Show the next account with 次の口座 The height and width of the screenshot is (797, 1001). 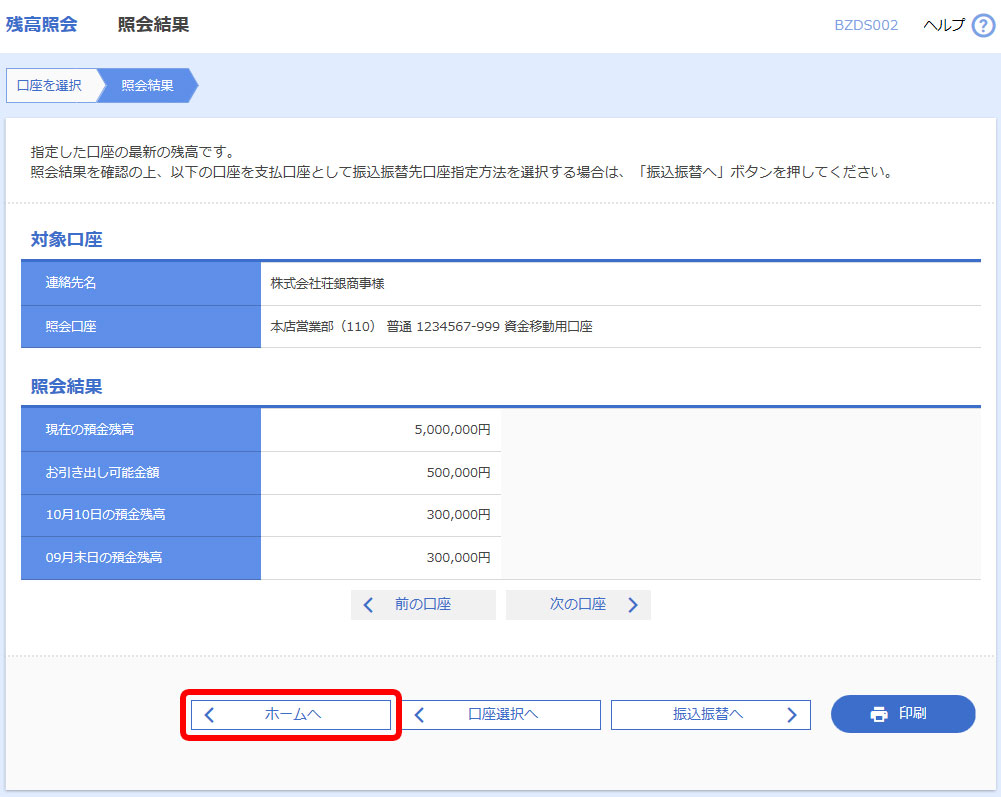578,605
